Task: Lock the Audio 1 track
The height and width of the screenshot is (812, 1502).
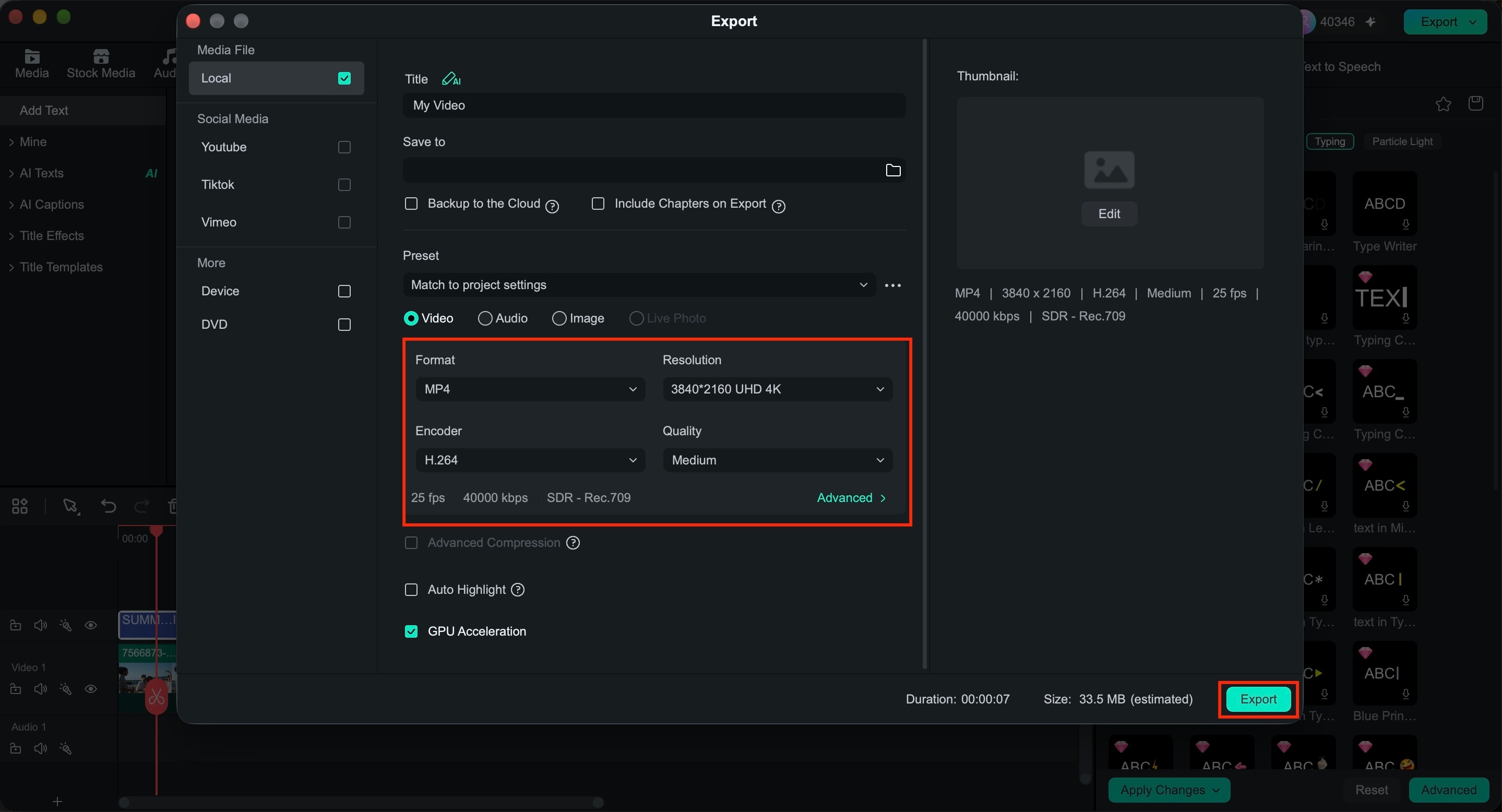Action: tap(16, 748)
